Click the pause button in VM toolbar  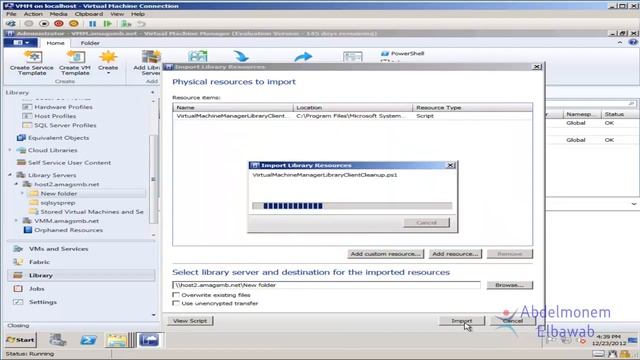tap(93, 24)
